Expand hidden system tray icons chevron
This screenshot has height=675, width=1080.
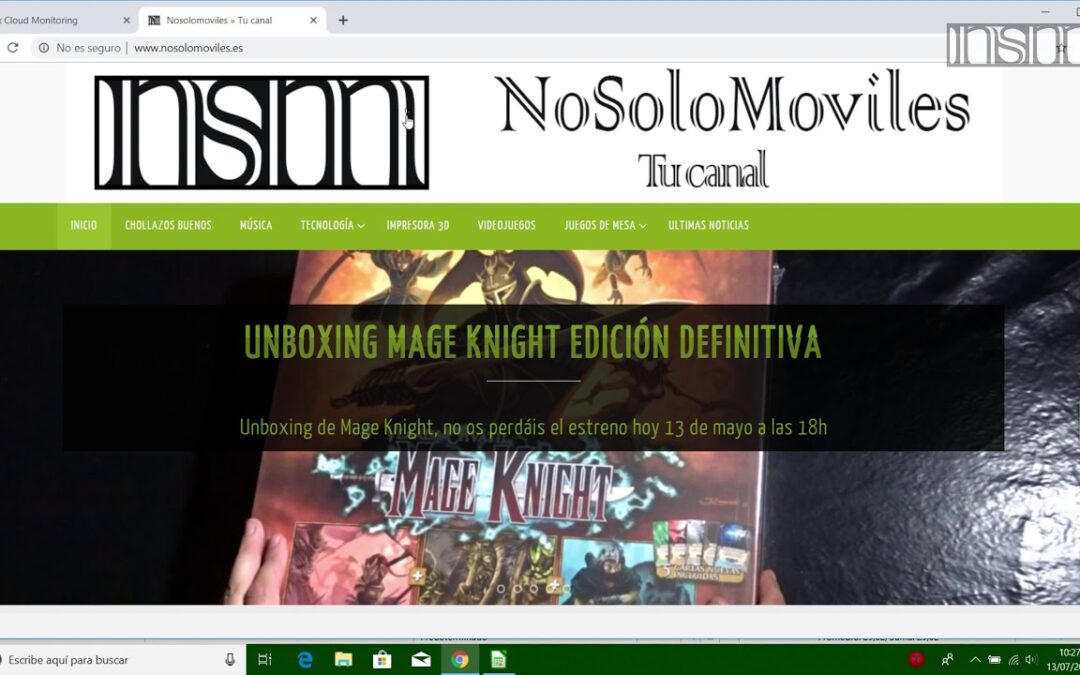coord(975,660)
